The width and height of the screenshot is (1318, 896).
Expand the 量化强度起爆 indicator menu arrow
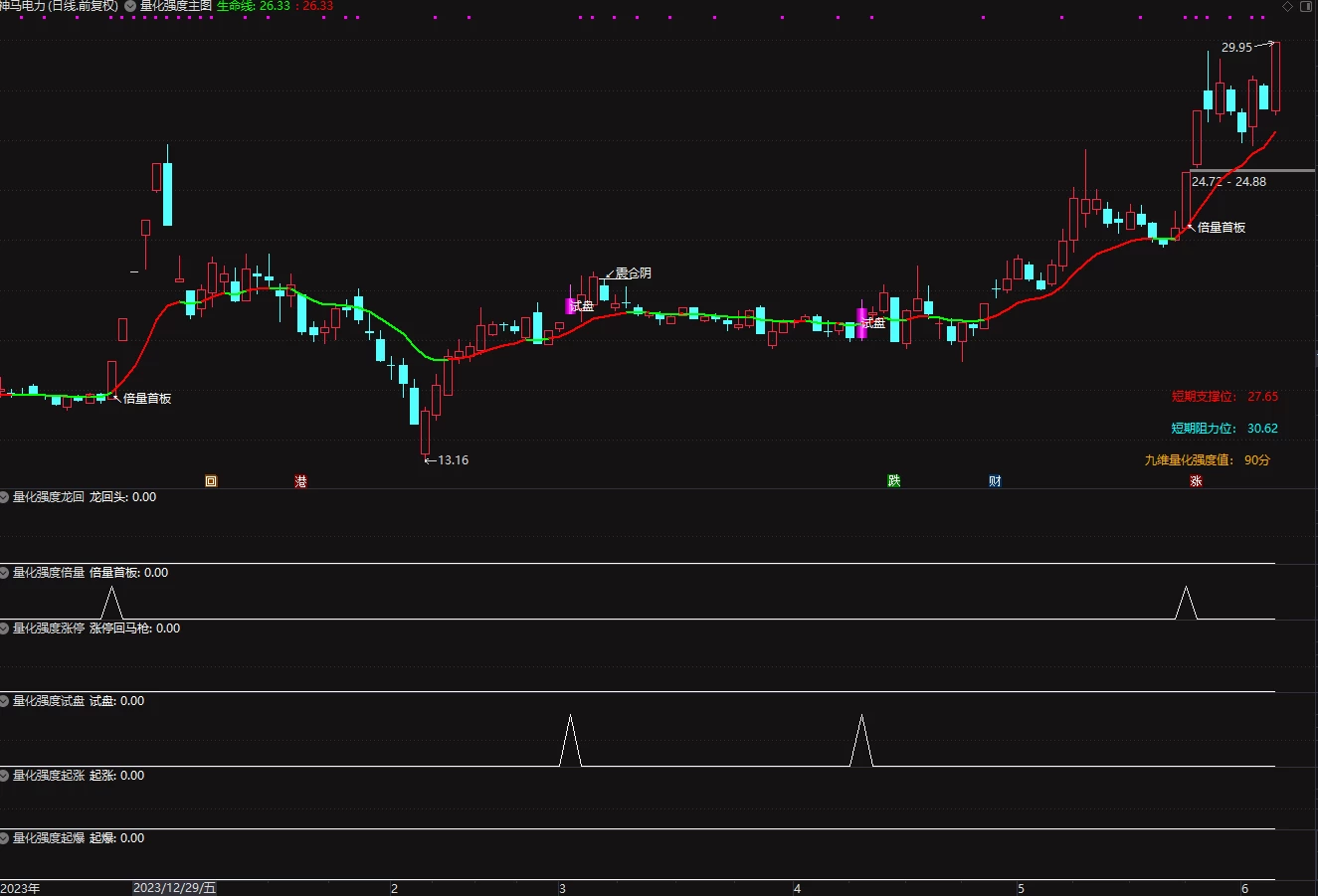(x=5, y=838)
